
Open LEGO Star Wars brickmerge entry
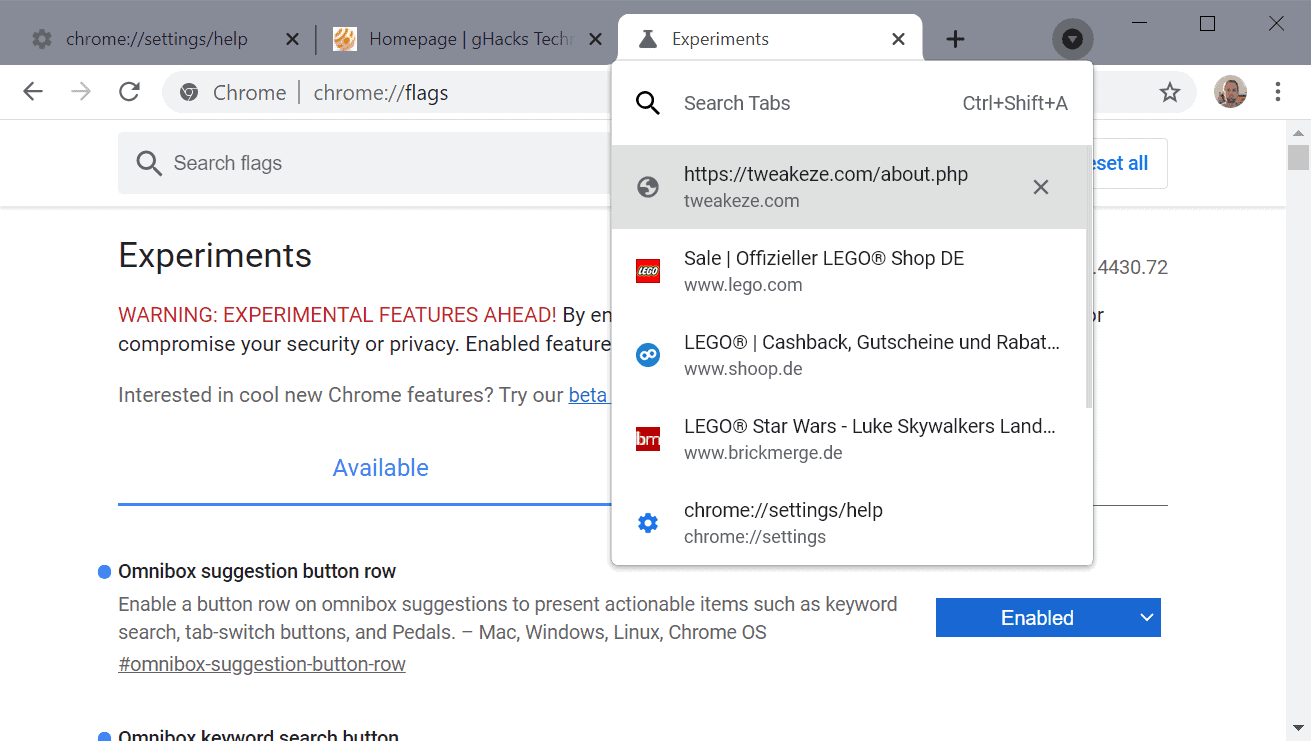click(x=848, y=439)
